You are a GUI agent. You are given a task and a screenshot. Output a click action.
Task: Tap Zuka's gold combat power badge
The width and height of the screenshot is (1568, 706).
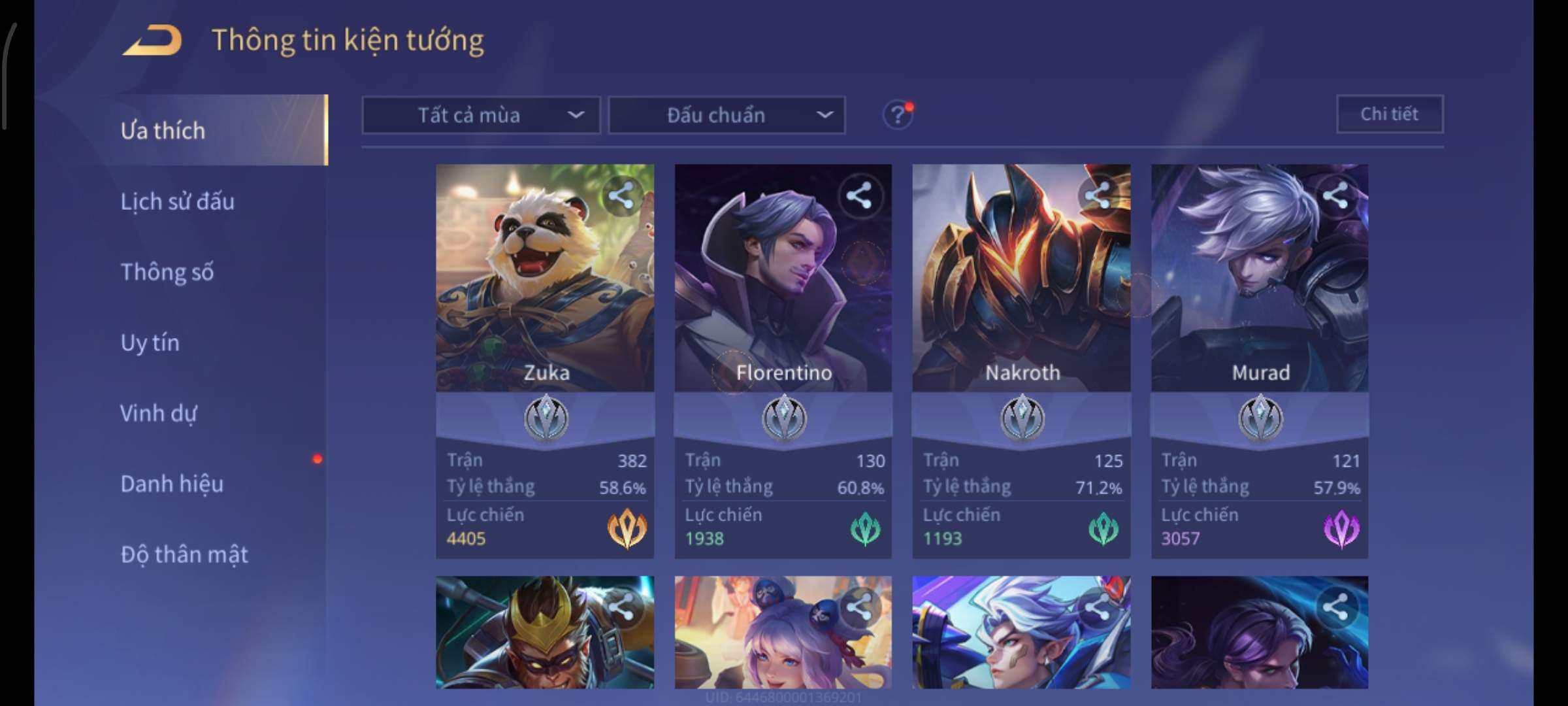[627, 528]
